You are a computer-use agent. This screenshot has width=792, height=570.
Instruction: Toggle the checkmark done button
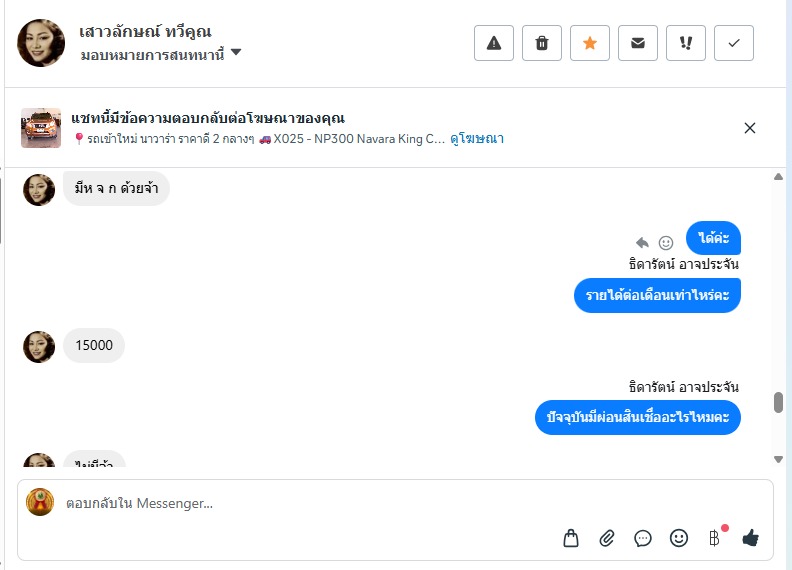click(x=734, y=43)
